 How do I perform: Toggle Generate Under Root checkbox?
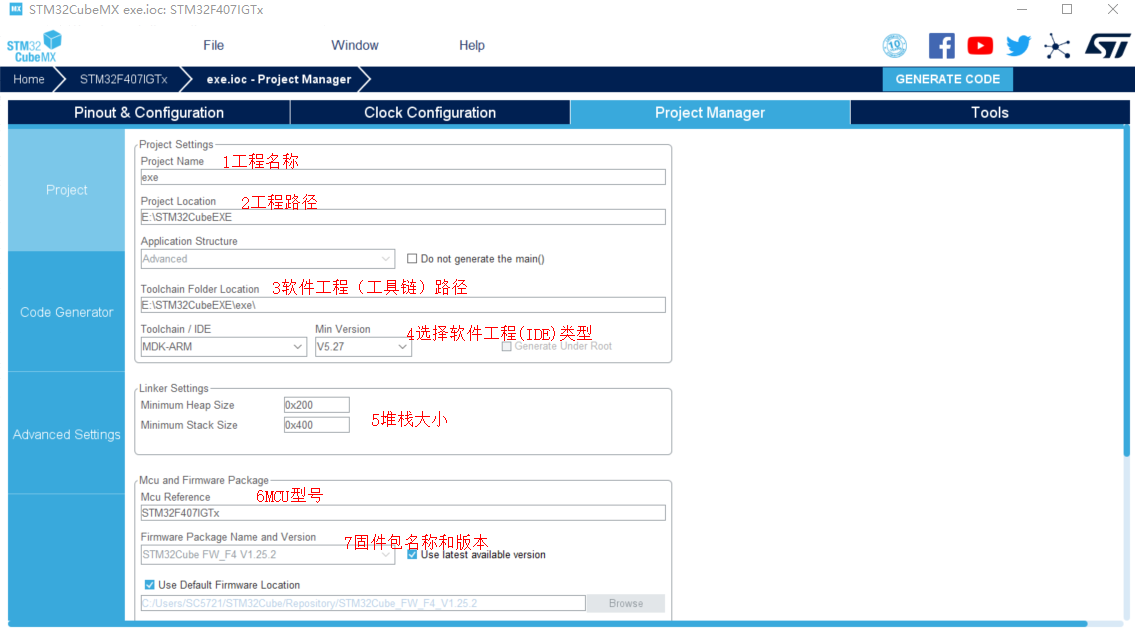pos(507,346)
